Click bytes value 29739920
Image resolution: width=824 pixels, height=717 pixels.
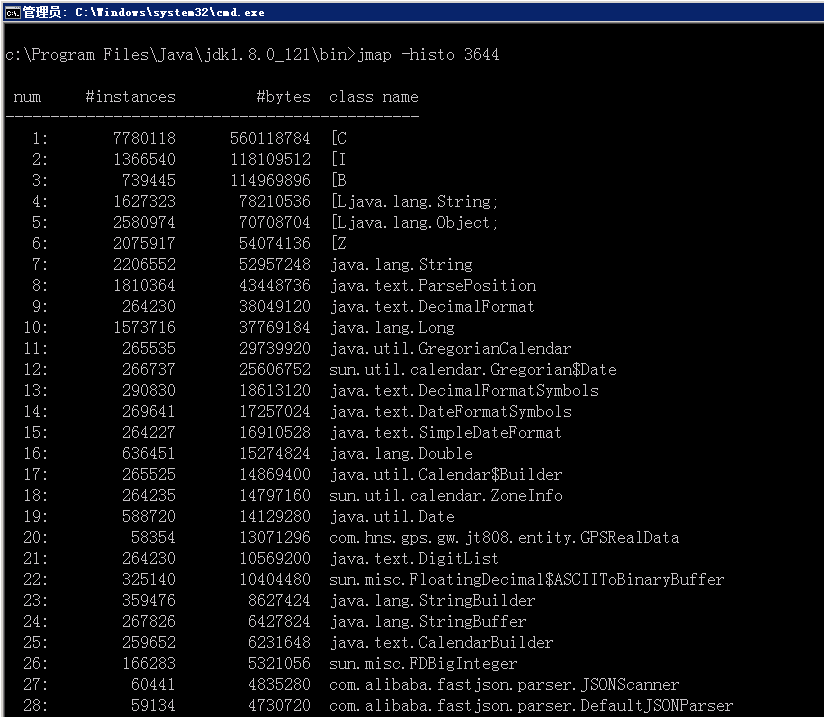pos(275,349)
